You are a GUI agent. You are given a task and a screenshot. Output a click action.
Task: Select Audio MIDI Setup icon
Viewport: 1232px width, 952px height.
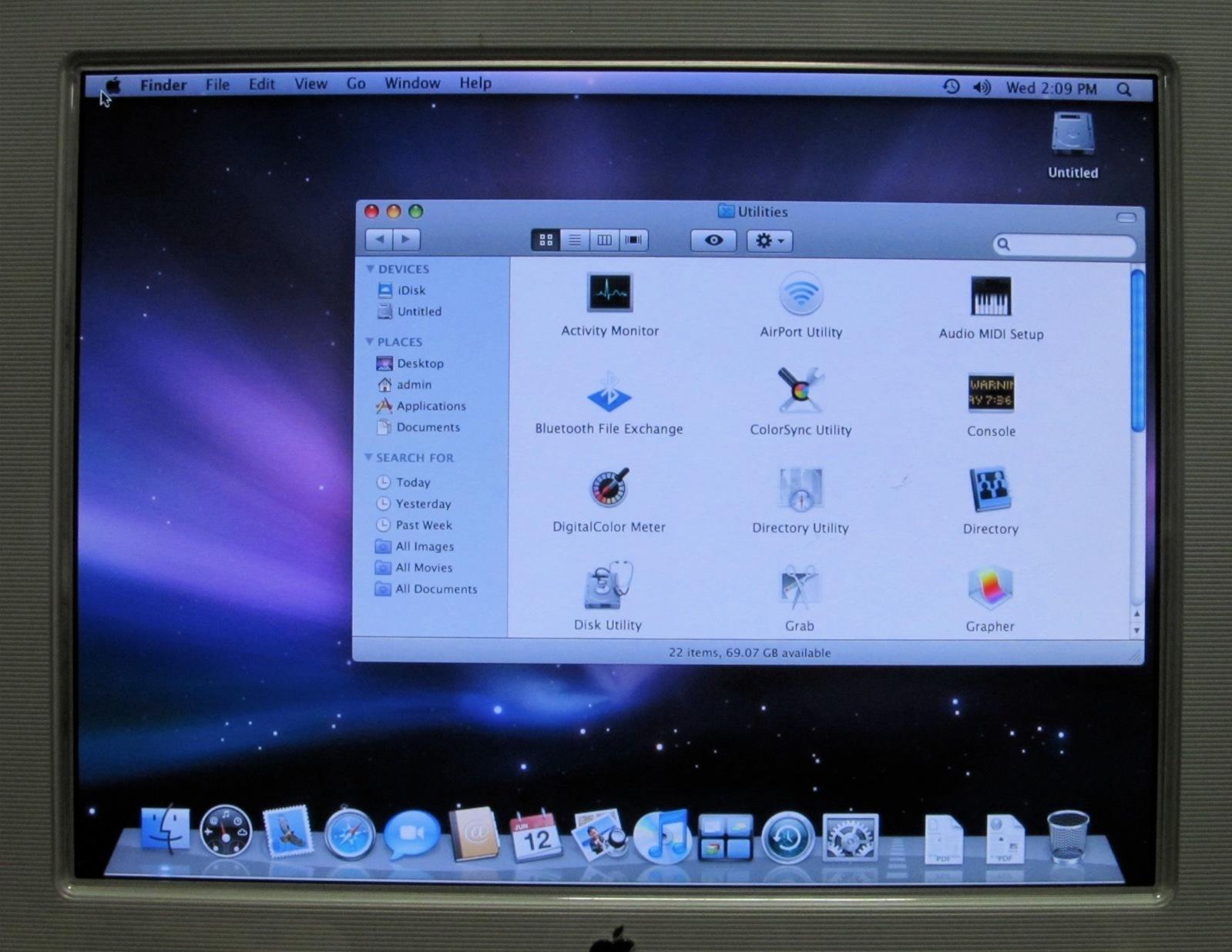point(991,297)
